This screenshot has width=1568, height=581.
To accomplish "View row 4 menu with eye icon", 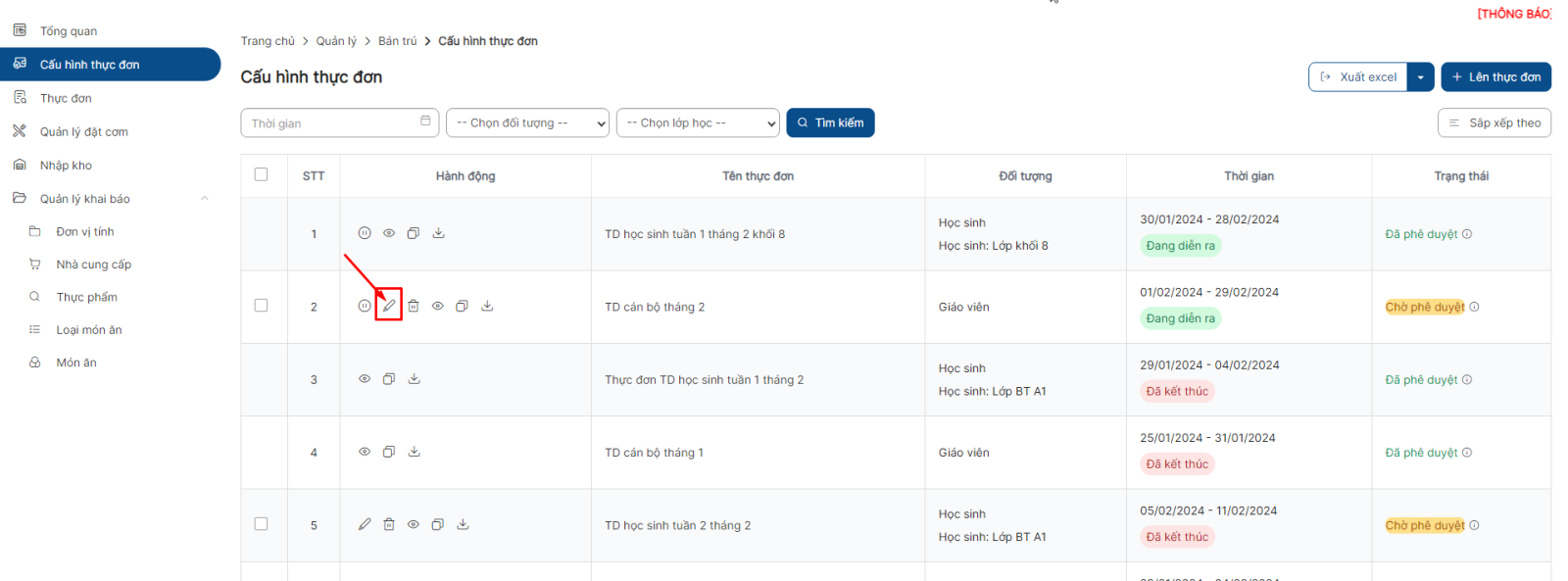I will pos(365,452).
